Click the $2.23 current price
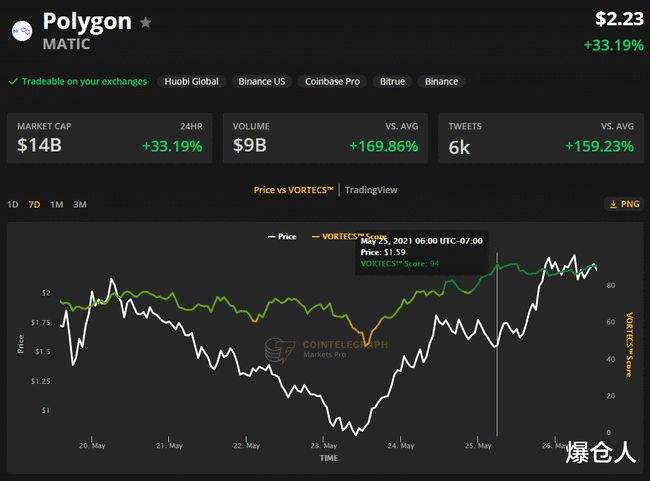The height and width of the screenshot is (481, 650). (620, 19)
